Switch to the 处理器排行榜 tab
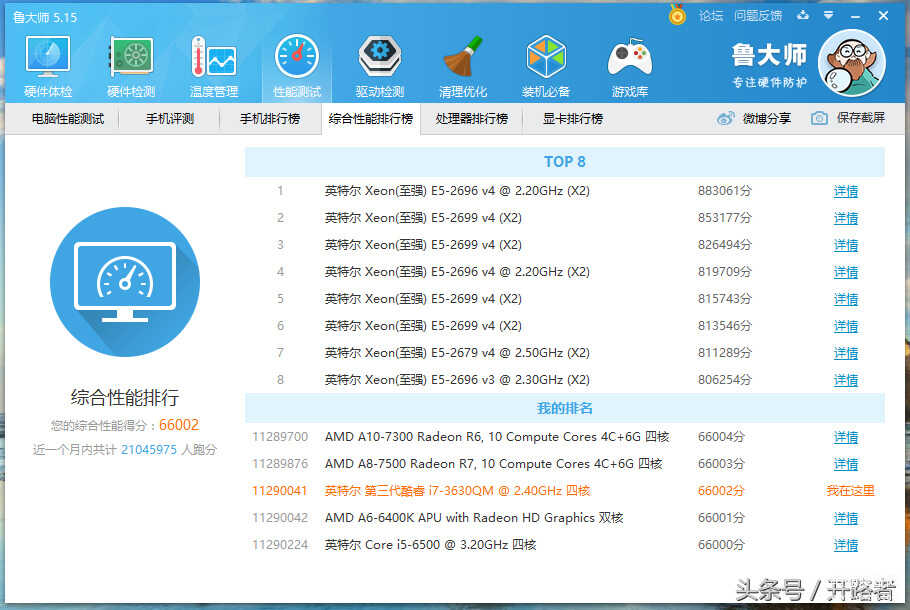Viewport: 910px width, 610px height. 472,119
